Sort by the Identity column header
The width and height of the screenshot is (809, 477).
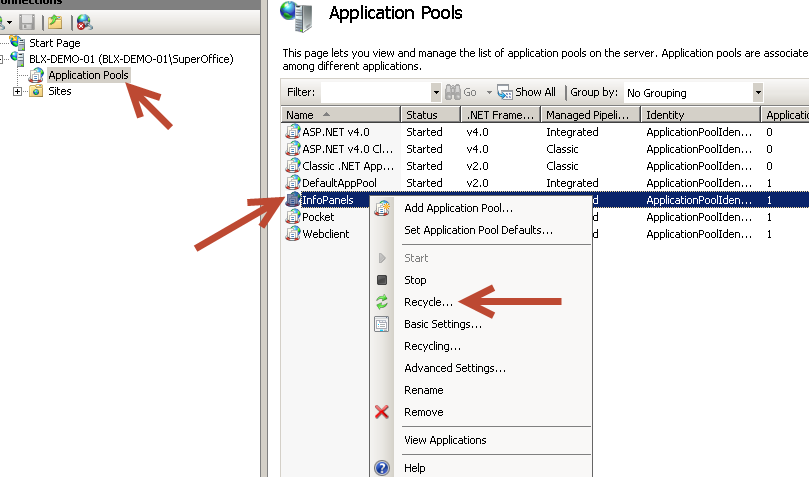pos(700,114)
